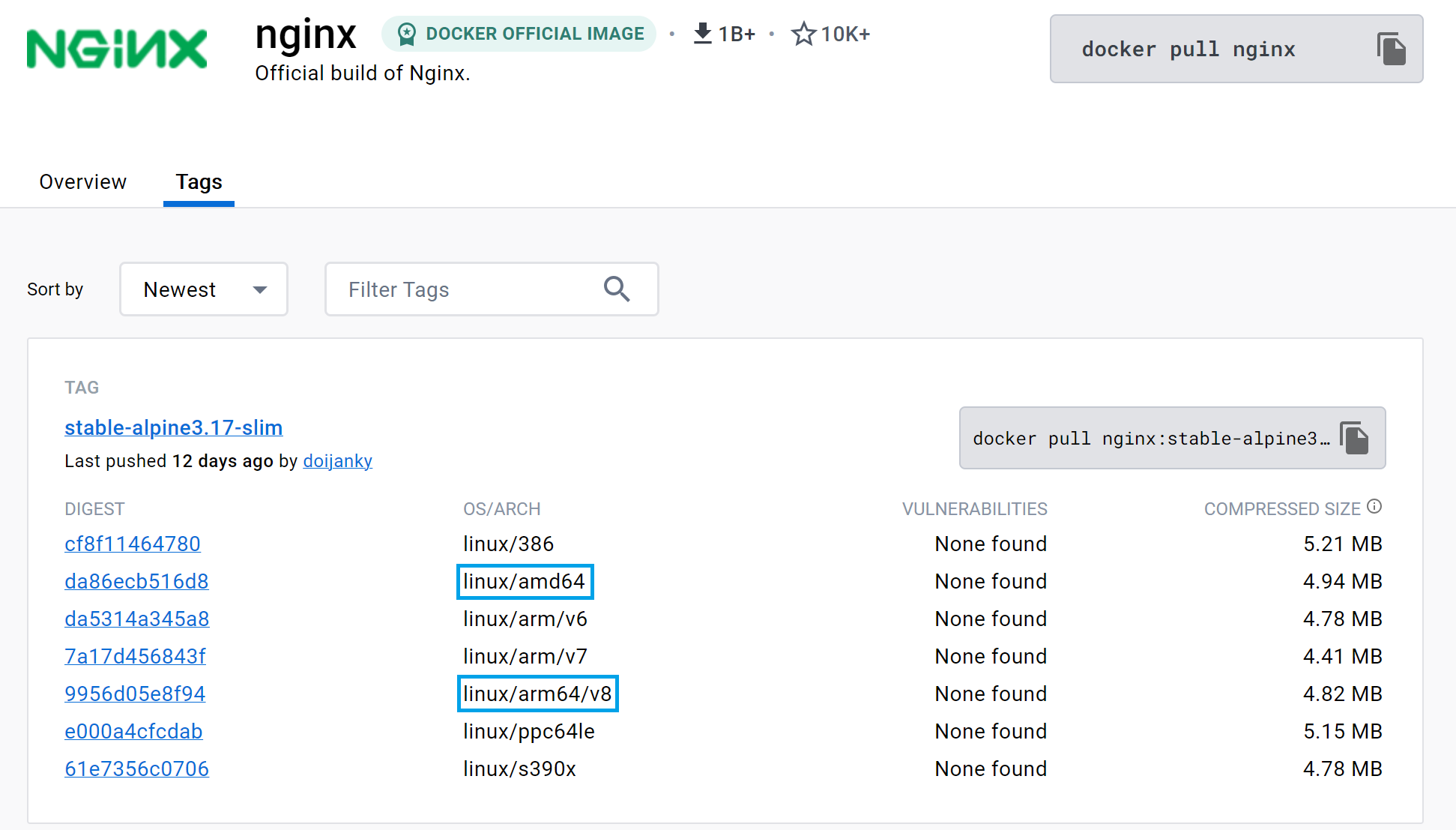
Task: Copy the stable-alpine3 pull command
Action: (1354, 438)
